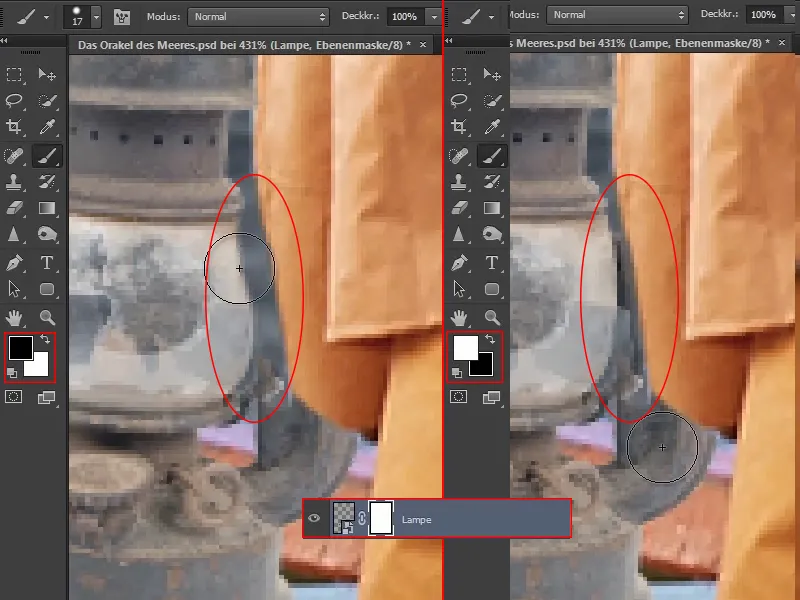Select the Gradient tool in left window
This screenshot has width=800, height=600.
47,208
